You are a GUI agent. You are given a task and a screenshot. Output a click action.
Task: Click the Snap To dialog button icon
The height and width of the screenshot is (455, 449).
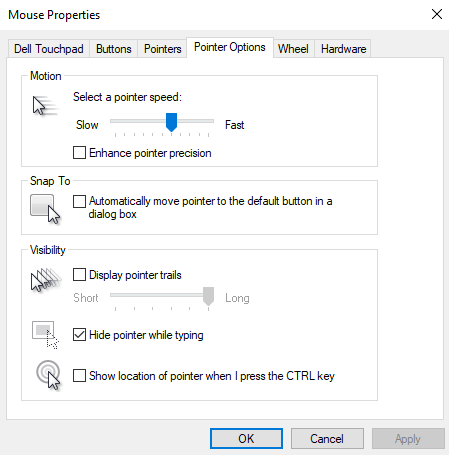tap(45, 209)
